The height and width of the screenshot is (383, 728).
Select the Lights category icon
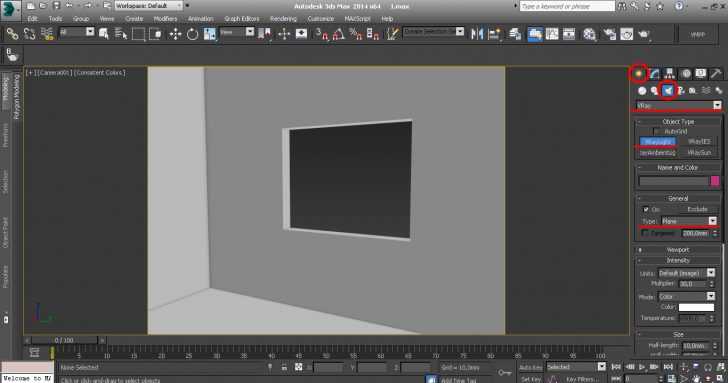668,91
